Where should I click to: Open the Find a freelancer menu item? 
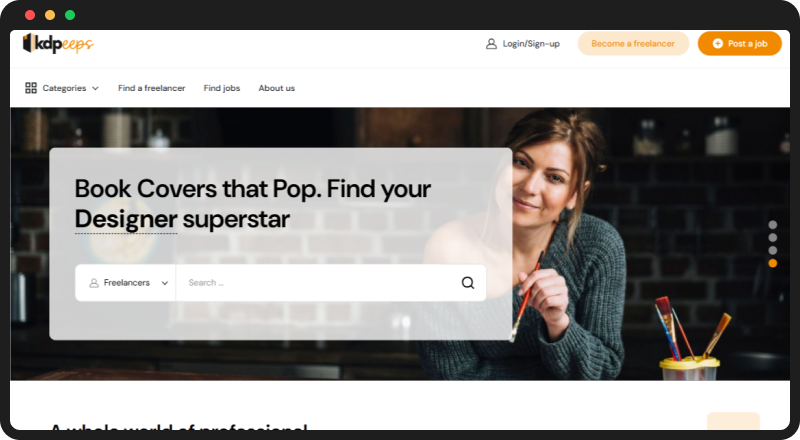[152, 88]
